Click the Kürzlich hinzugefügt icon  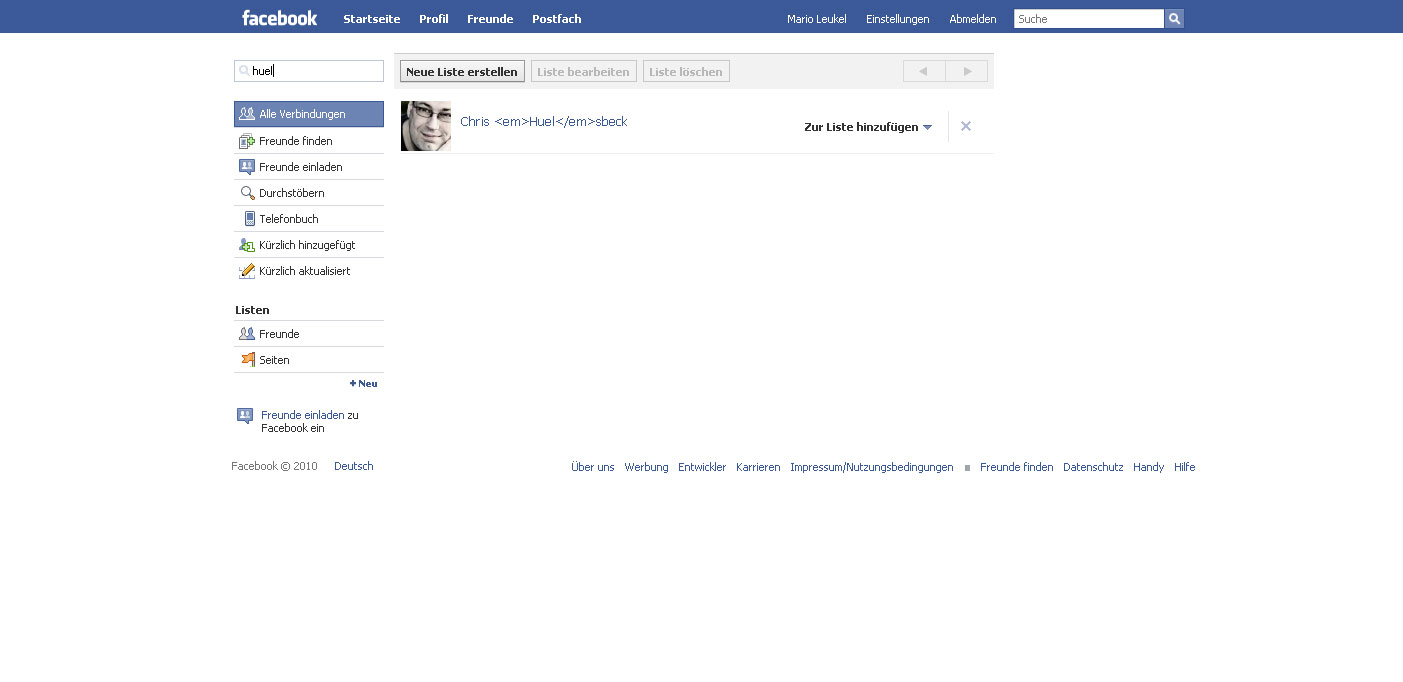(247, 245)
